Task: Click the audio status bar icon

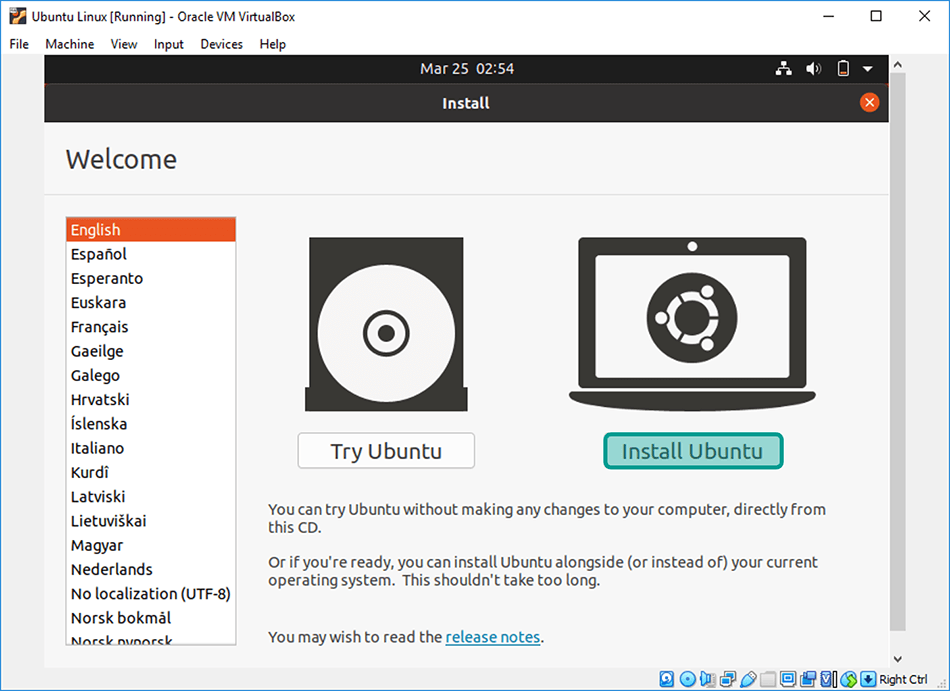Action: (708, 679)
